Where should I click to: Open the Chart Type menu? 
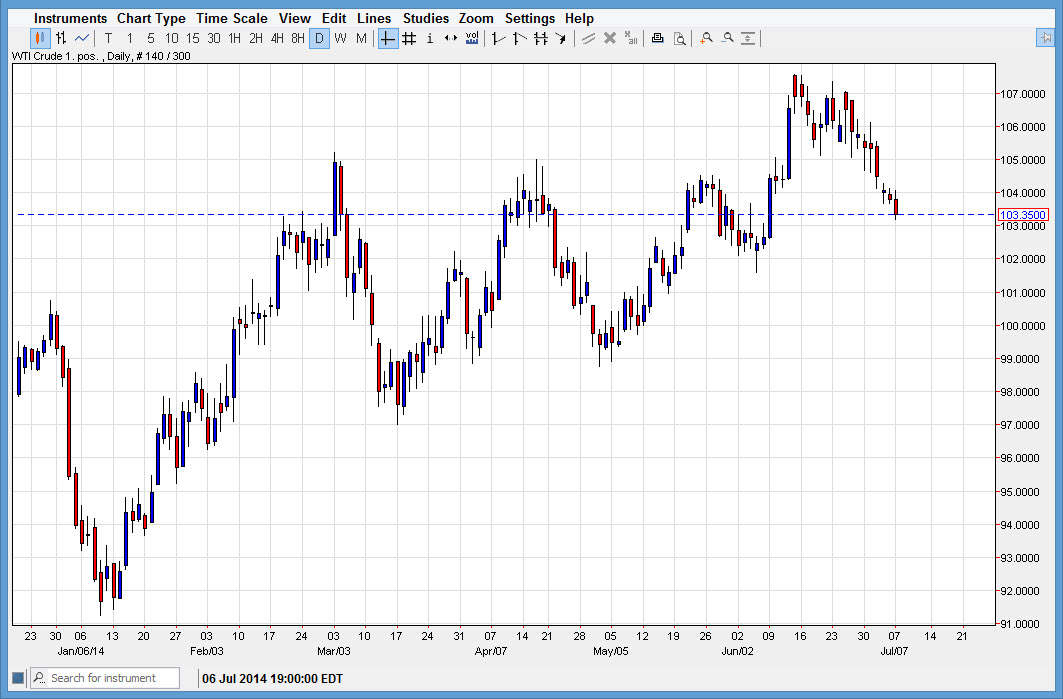click(151, 17)
